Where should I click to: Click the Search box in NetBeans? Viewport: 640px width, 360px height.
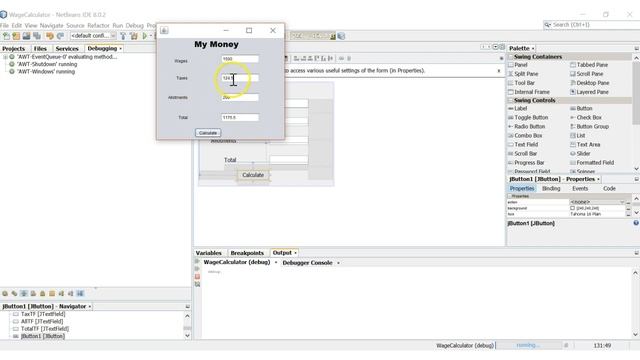click(591, 25)
